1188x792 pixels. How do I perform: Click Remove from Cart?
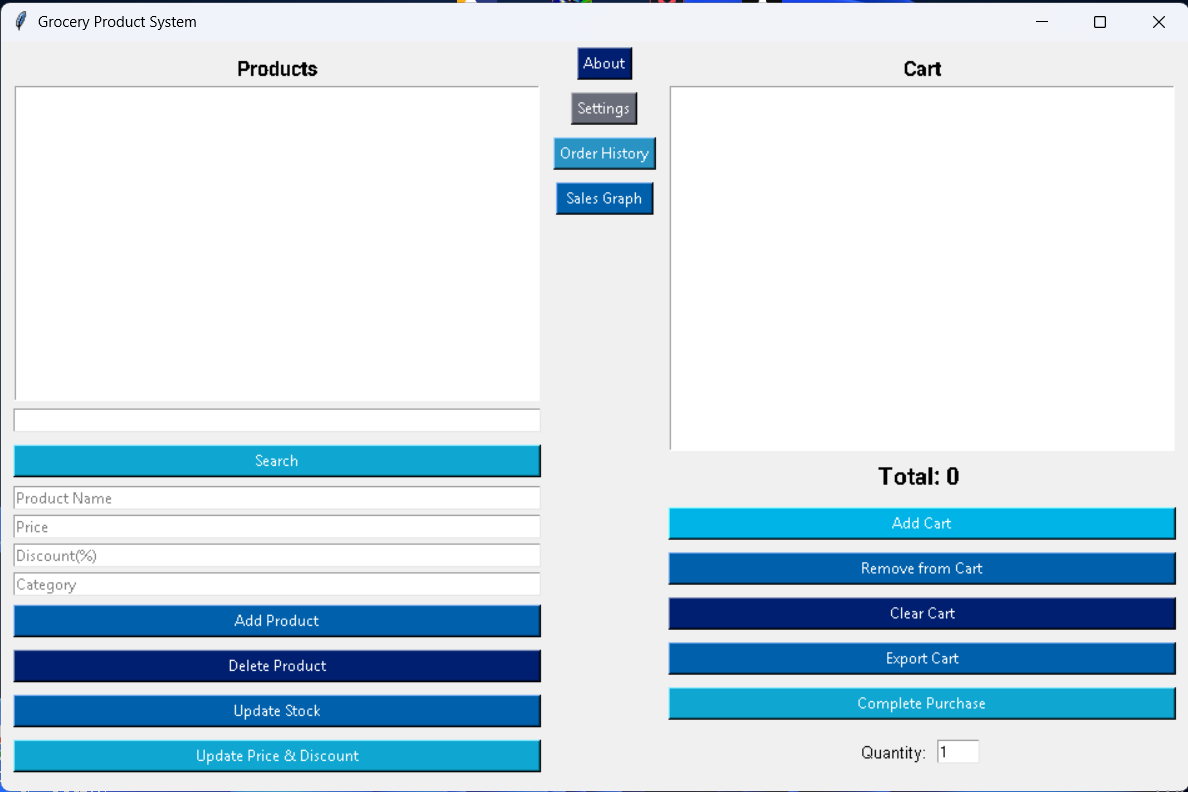coord(921,568)
